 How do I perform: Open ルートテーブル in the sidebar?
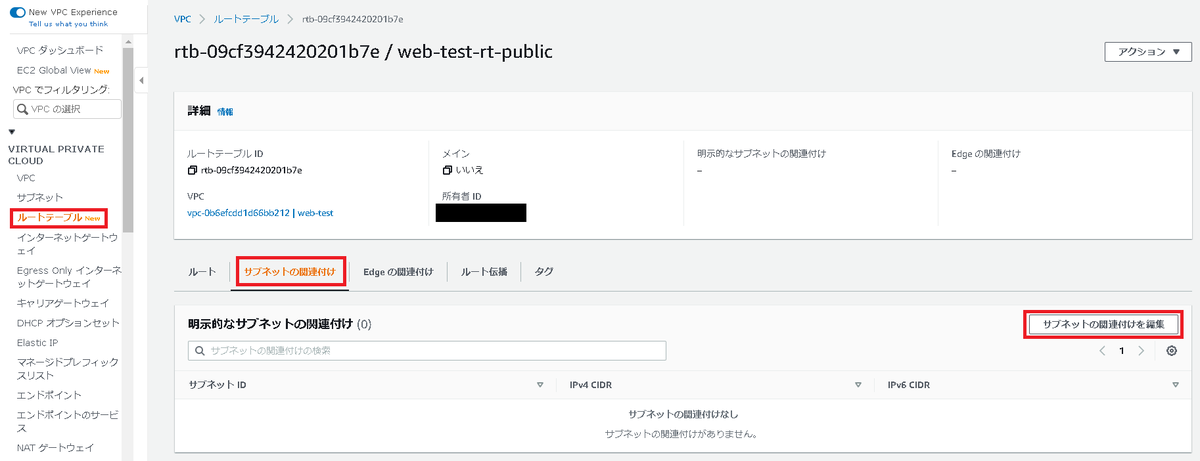click(49, 217)
